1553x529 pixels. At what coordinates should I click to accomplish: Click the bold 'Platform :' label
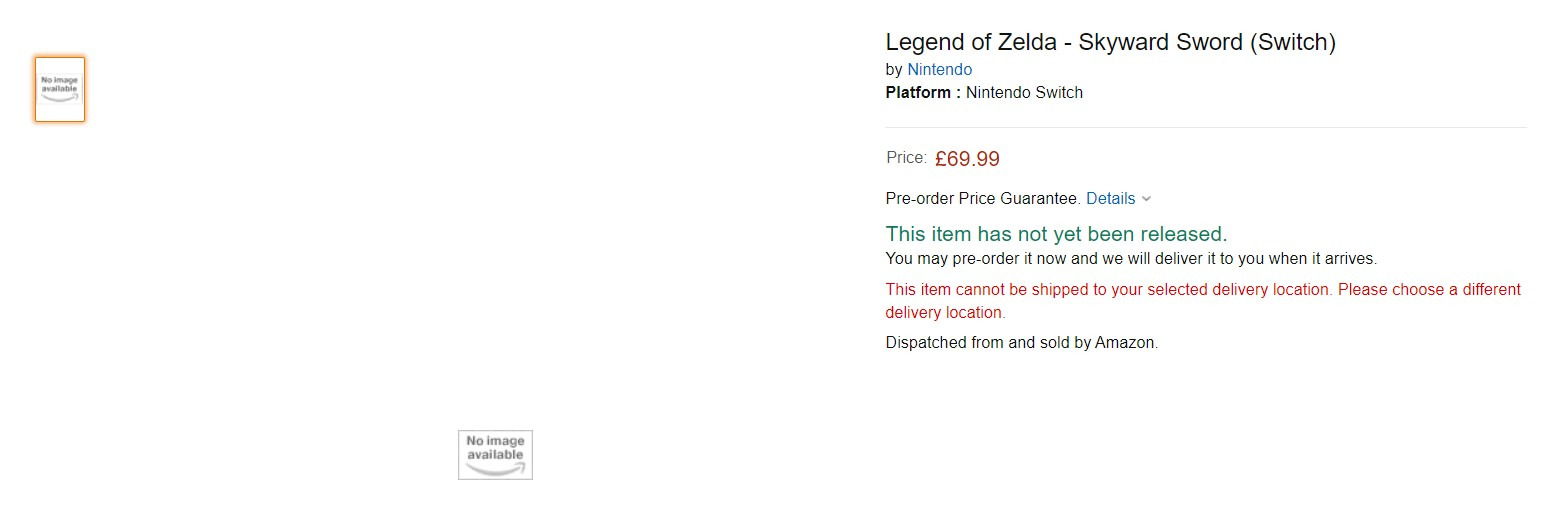(x=923, y=93)
